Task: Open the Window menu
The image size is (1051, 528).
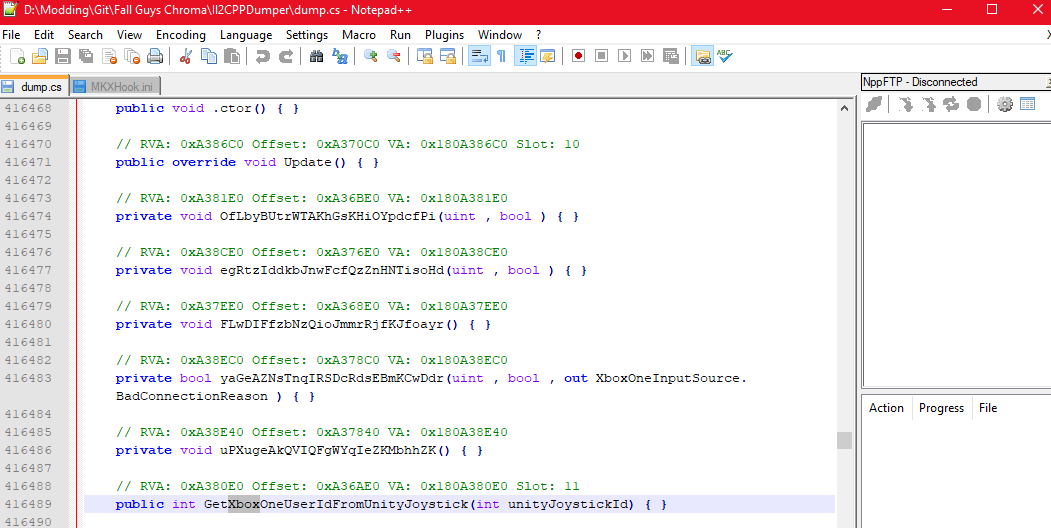Action: (500, 35)
